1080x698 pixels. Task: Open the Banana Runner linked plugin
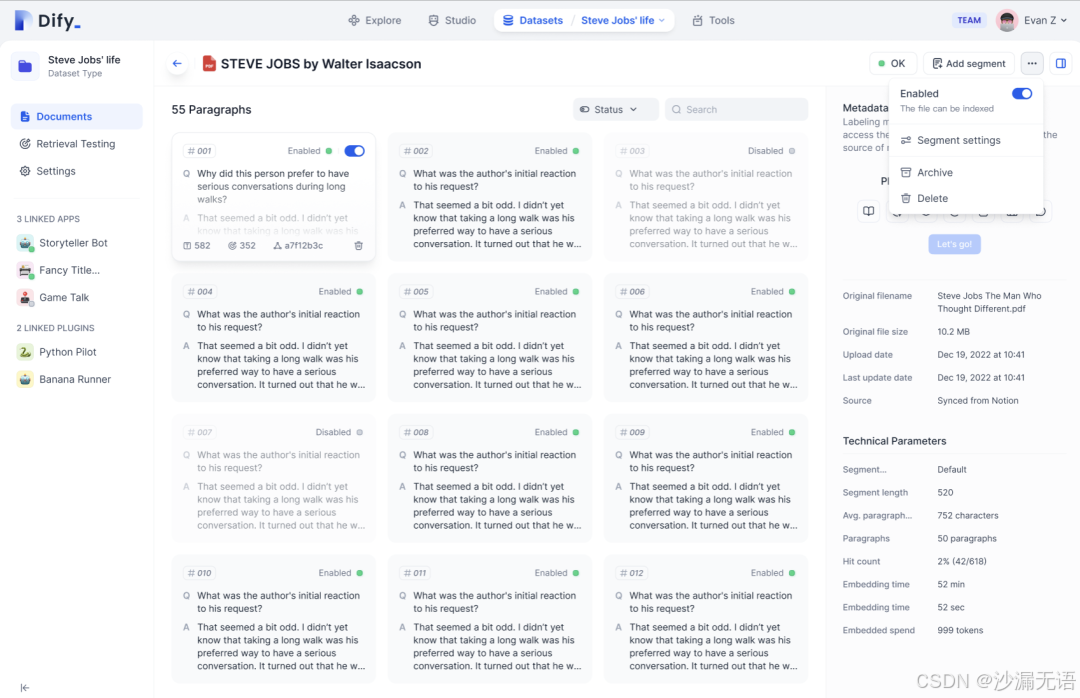click(74, 379)
